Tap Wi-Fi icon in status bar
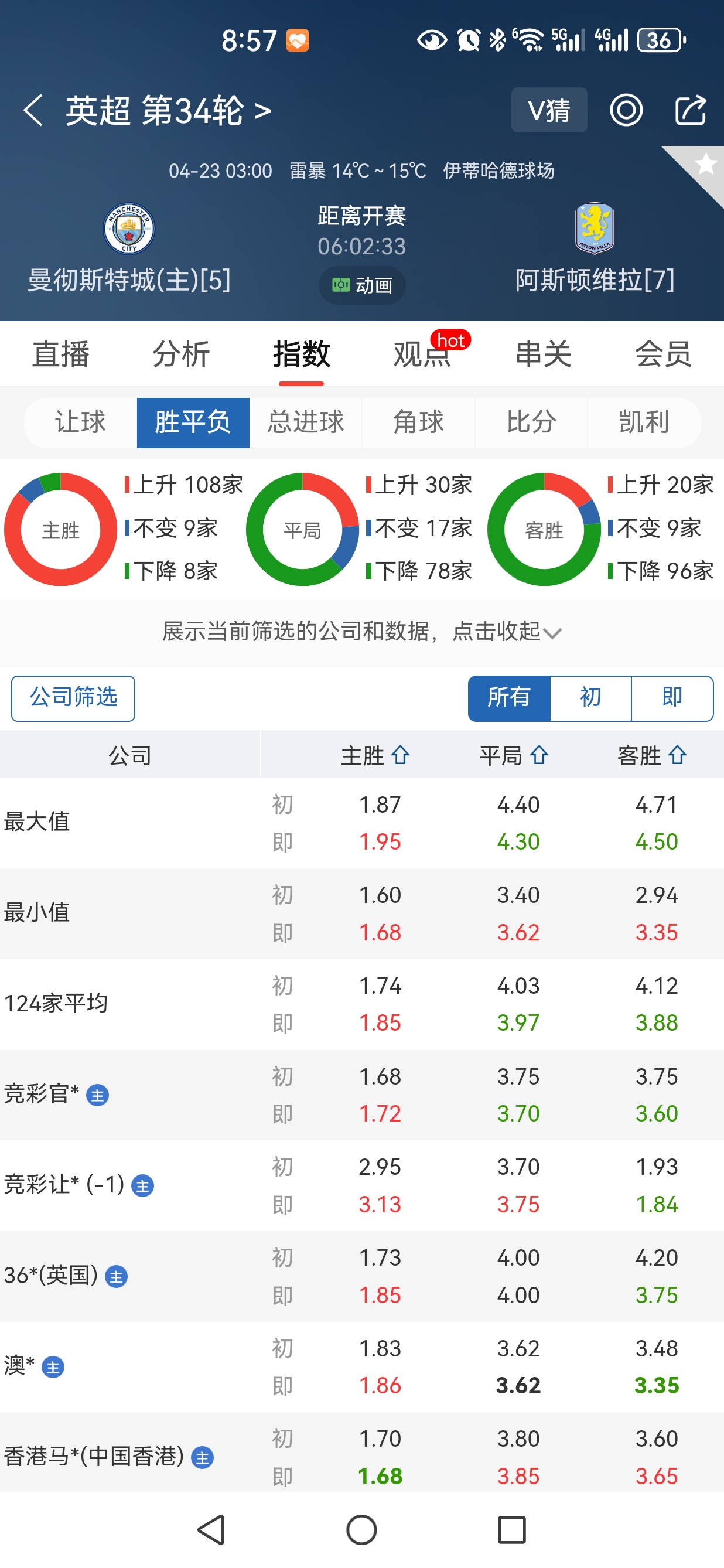Screen dimensions: 724x1568 click(529, 40)
